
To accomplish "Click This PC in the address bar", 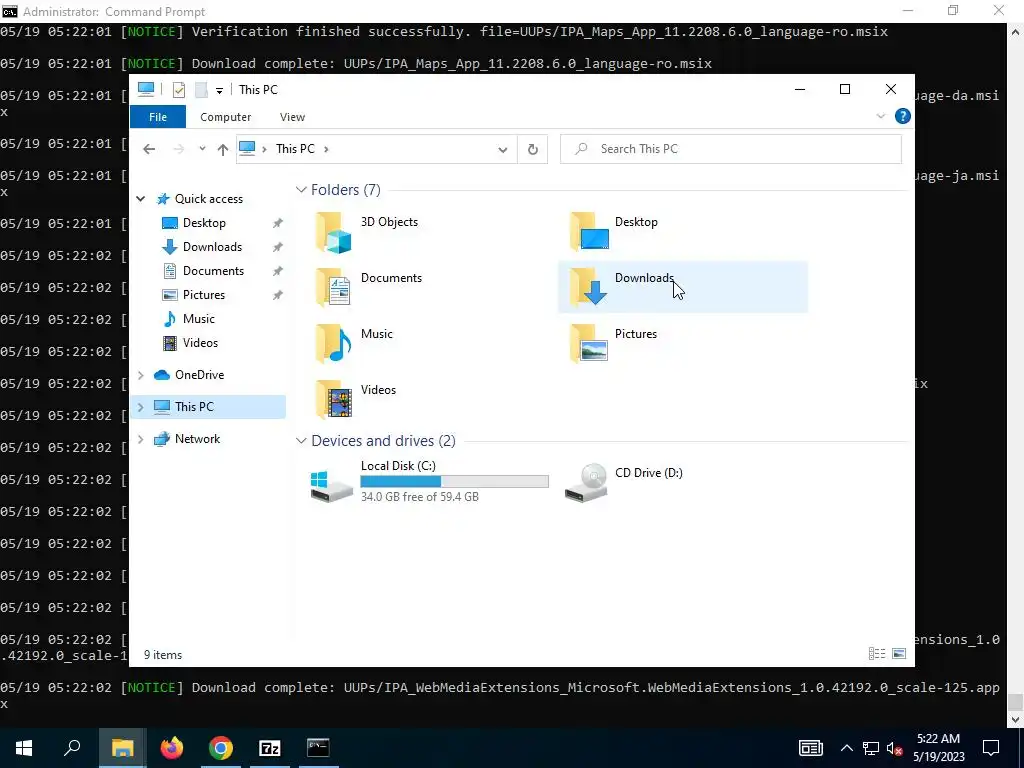I will coord(295,149).
